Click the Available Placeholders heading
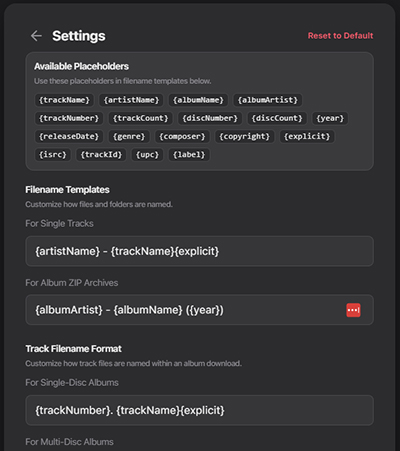 point(81,66)
